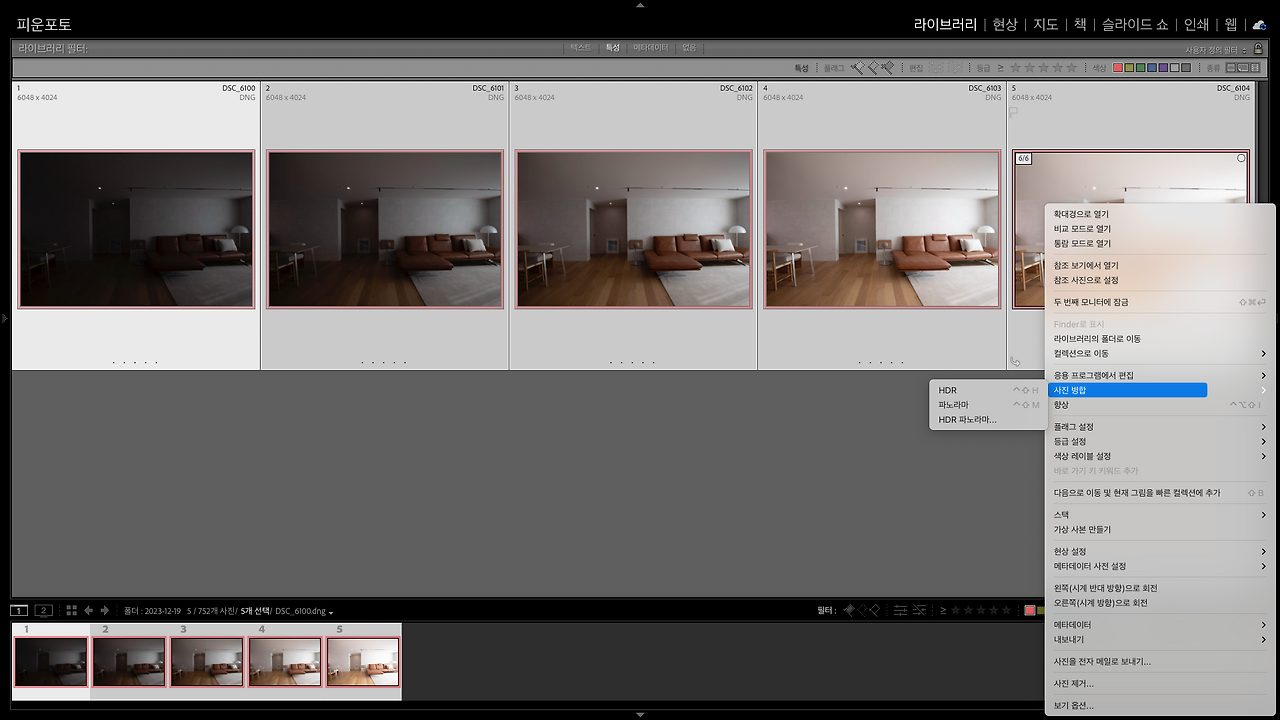Choose HDR 파노라마 from the merge submenu
Viewport: 1280px width, 720px height.
point(988,420)
